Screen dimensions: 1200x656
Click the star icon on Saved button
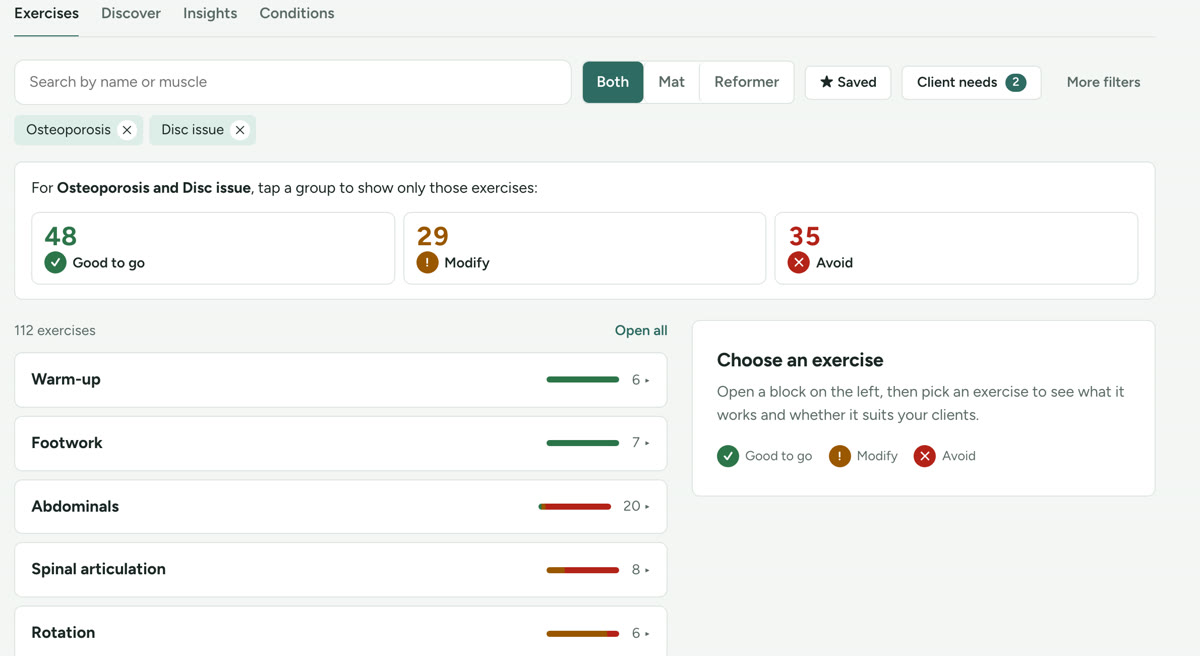click(826, 82)
